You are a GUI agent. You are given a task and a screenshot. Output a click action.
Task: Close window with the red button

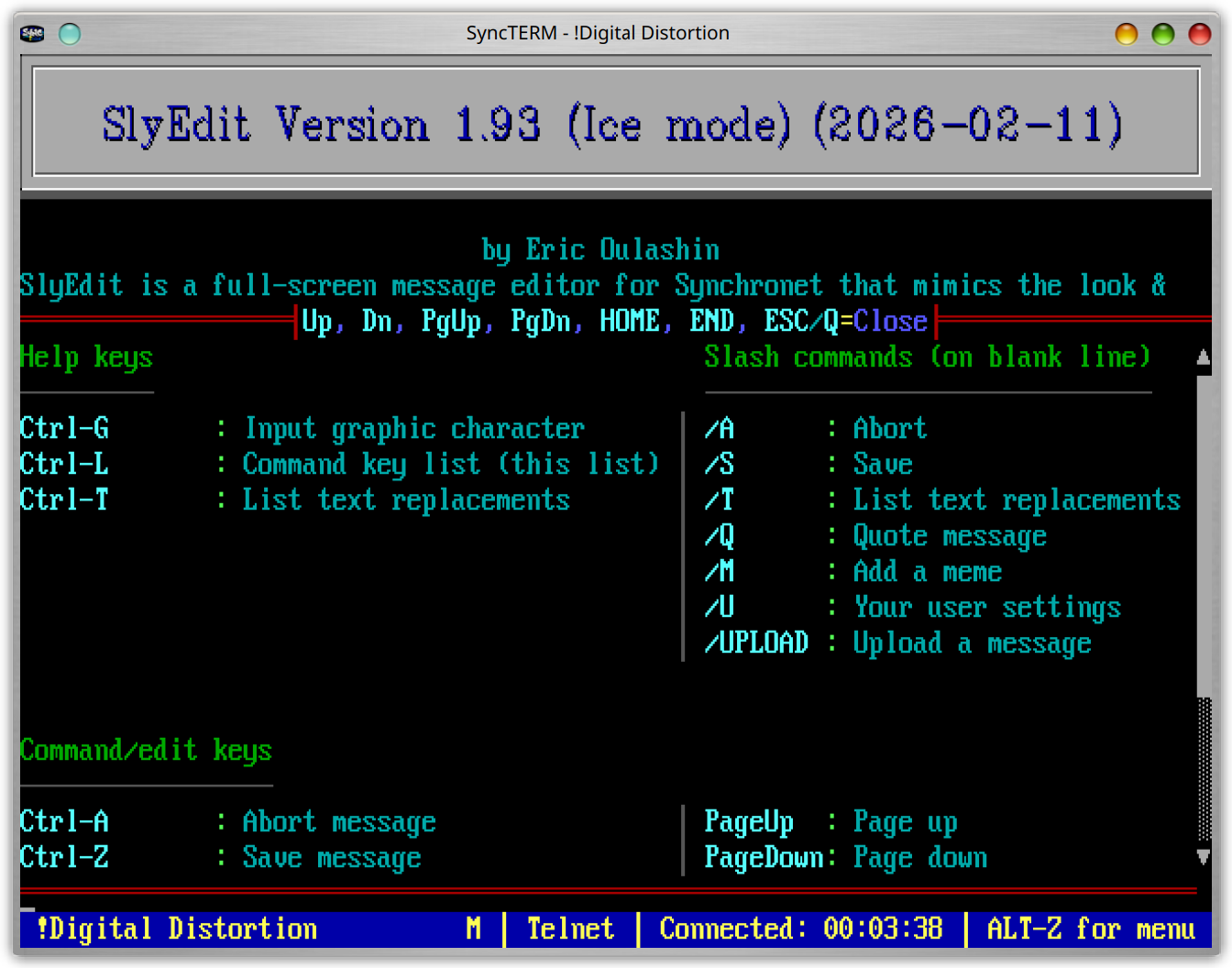tap(1199, 34)
